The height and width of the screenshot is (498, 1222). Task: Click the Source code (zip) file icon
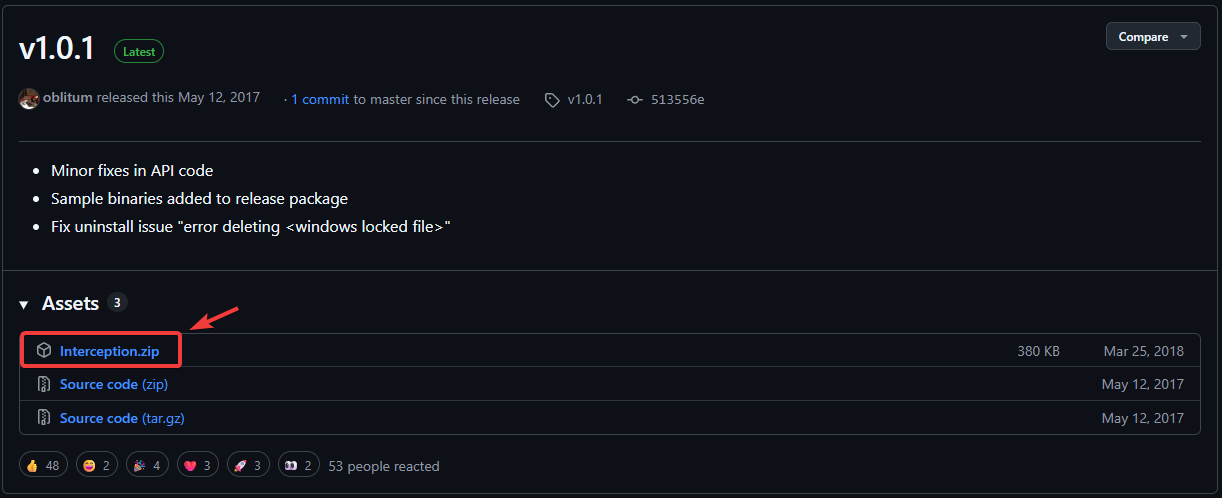point(44,385)
